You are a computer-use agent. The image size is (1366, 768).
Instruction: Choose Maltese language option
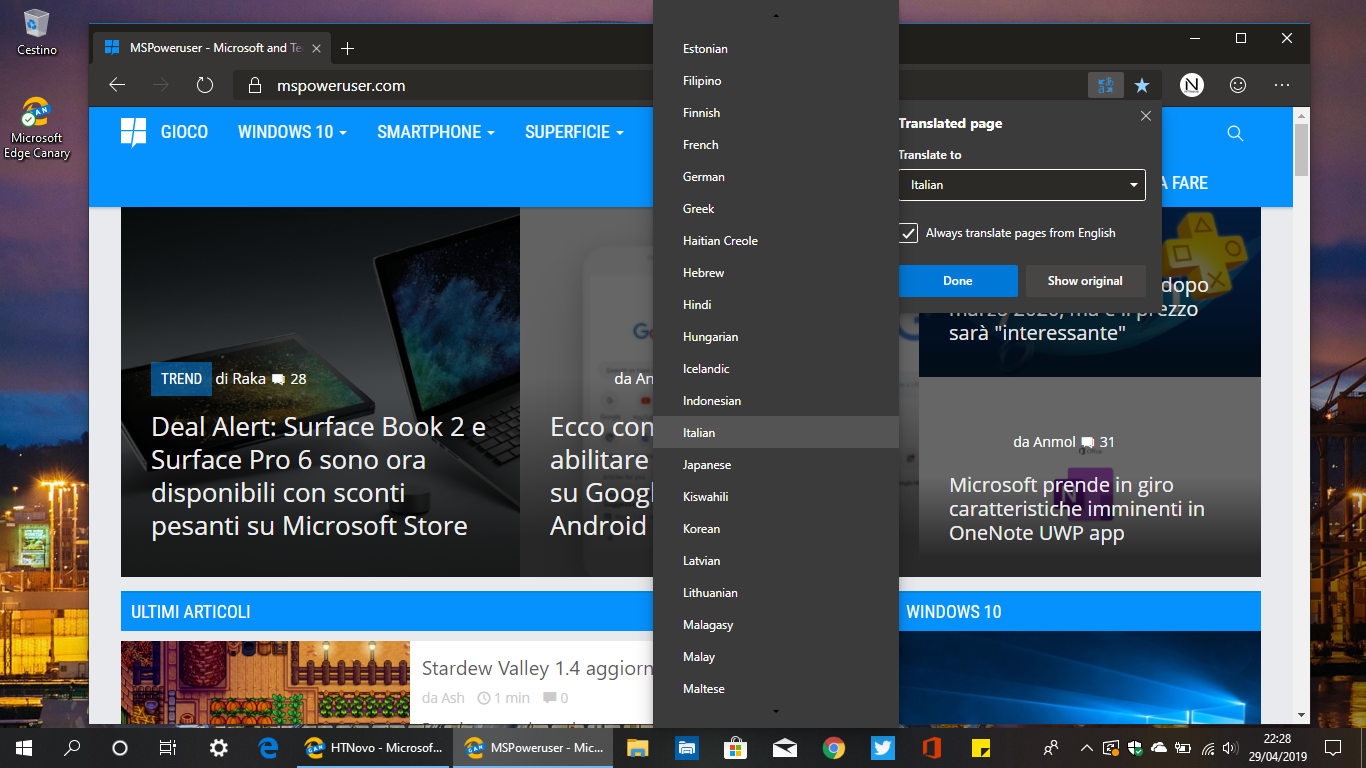[x=776, y=689]
